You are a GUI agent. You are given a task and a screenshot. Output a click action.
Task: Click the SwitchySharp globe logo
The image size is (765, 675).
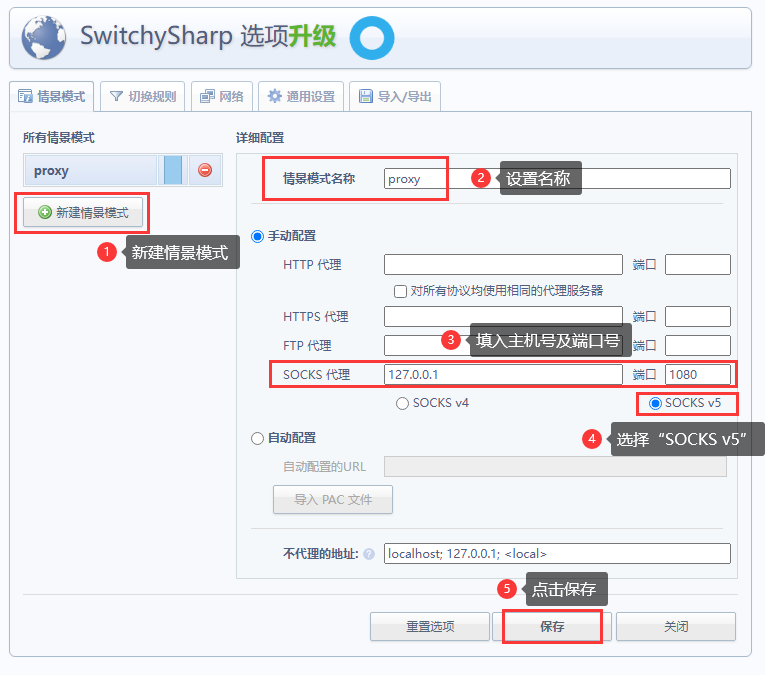43,38
